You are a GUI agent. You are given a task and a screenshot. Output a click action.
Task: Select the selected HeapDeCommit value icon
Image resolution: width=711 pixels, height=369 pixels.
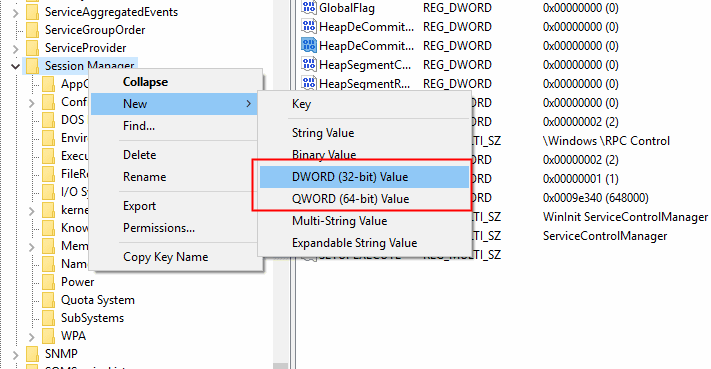tap(309, 45)
